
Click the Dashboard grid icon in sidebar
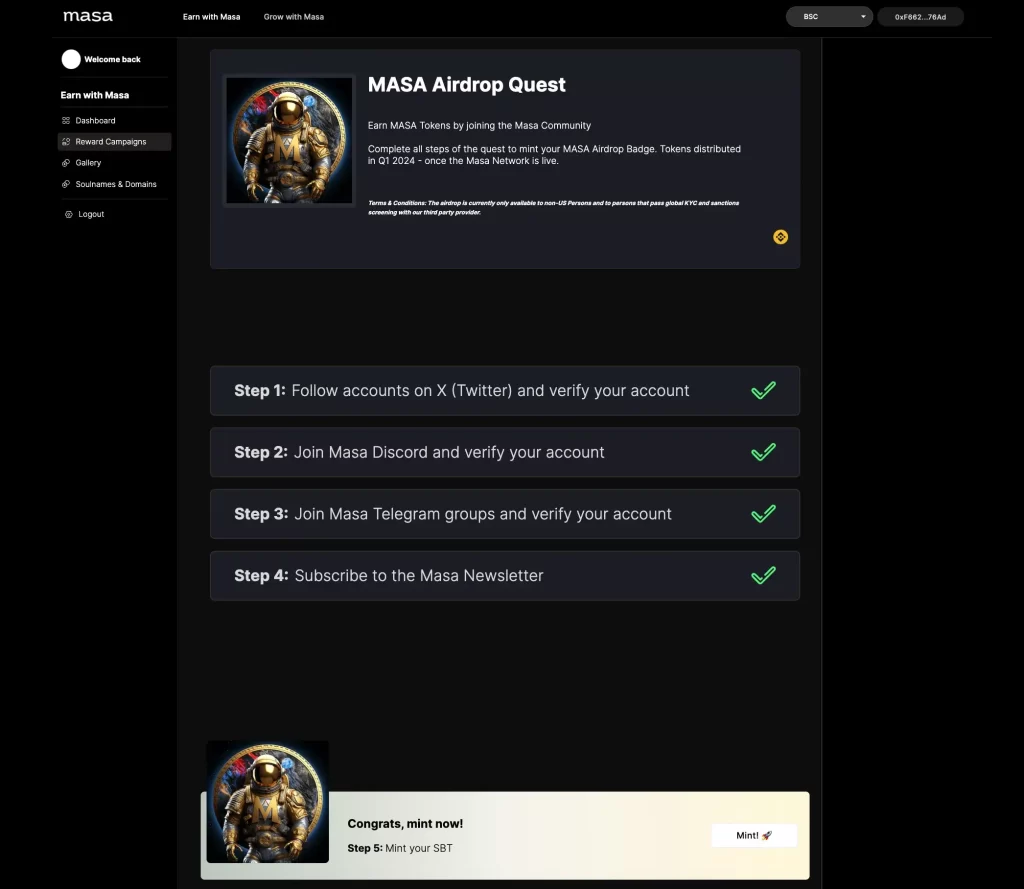[x=66, y=120]
